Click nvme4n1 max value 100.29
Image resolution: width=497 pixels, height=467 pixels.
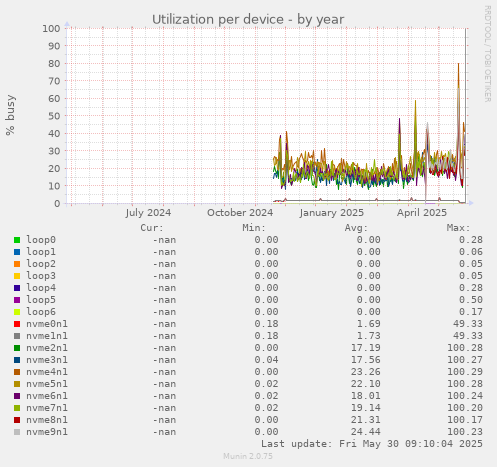tap(465, 372)
